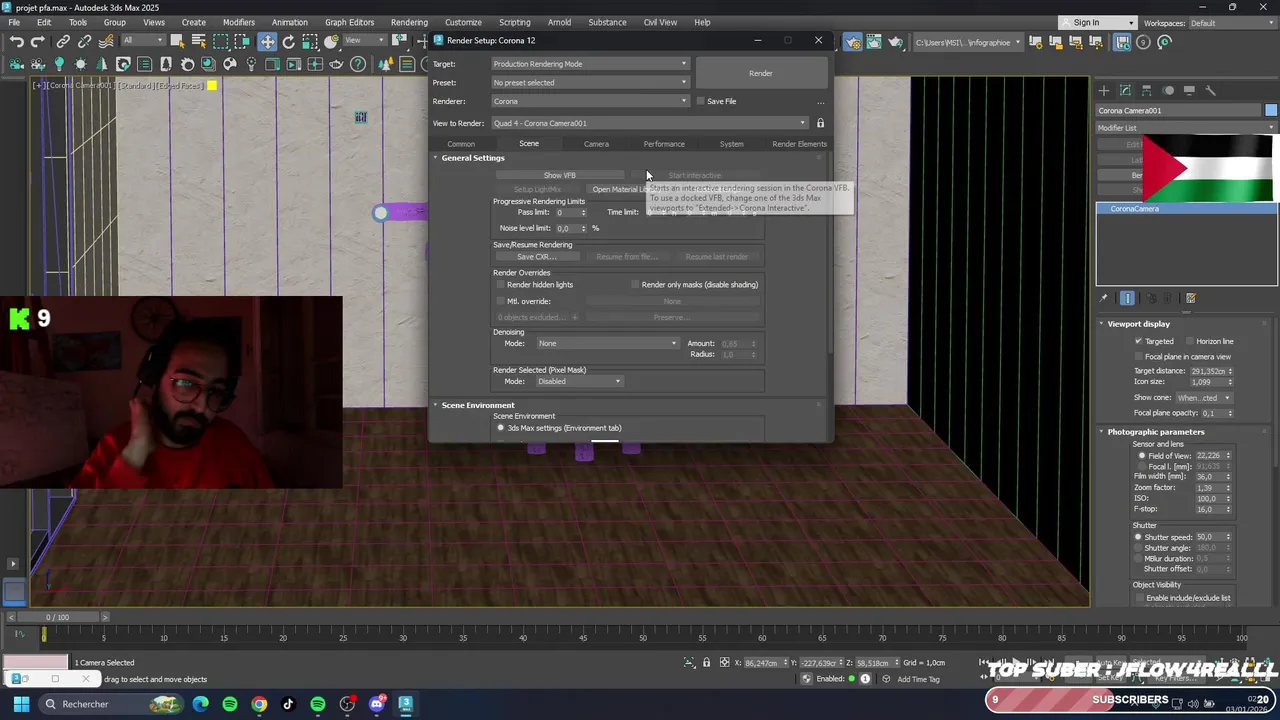The image size is (1280, 720).
Task: Click the Undo arrow in main toolbar
Action: point(17,42)
